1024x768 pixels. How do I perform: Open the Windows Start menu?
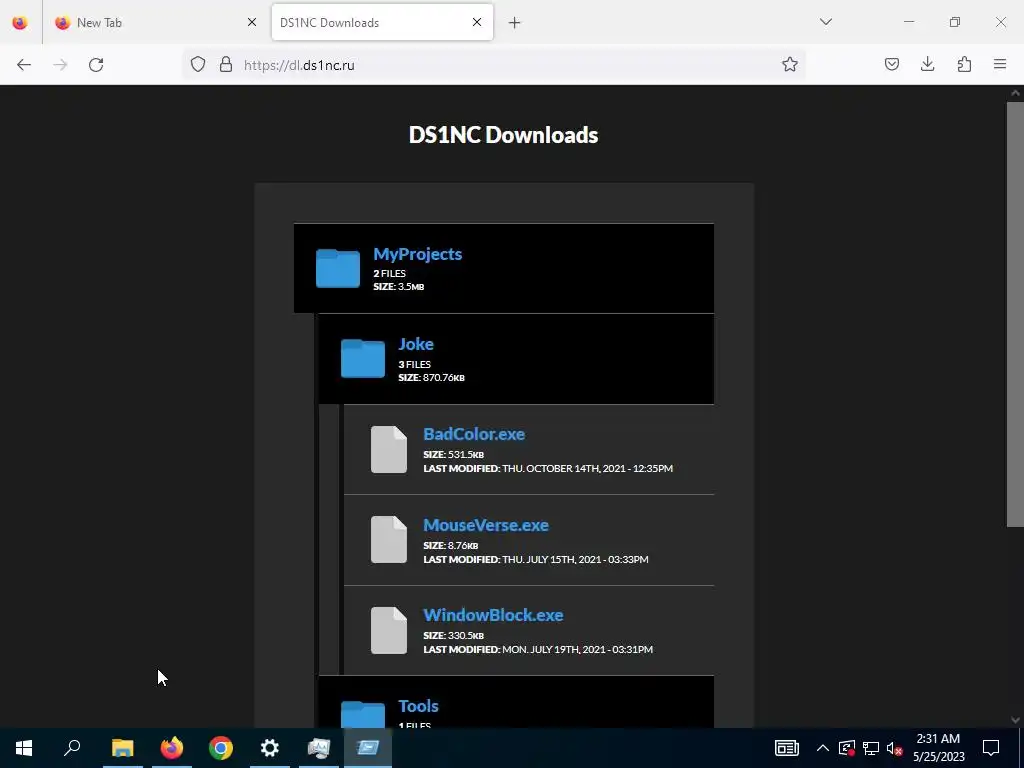click(24, 748)
